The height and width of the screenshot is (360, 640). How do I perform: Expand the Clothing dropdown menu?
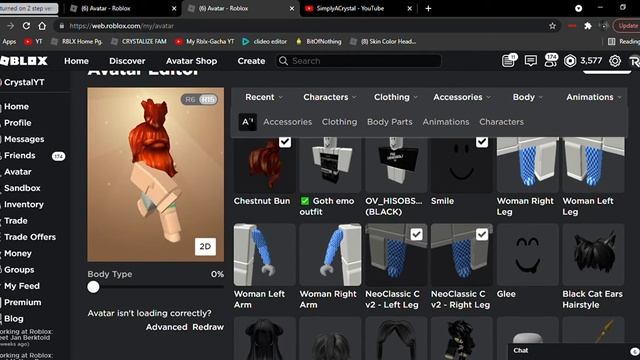tap(396, 97)
